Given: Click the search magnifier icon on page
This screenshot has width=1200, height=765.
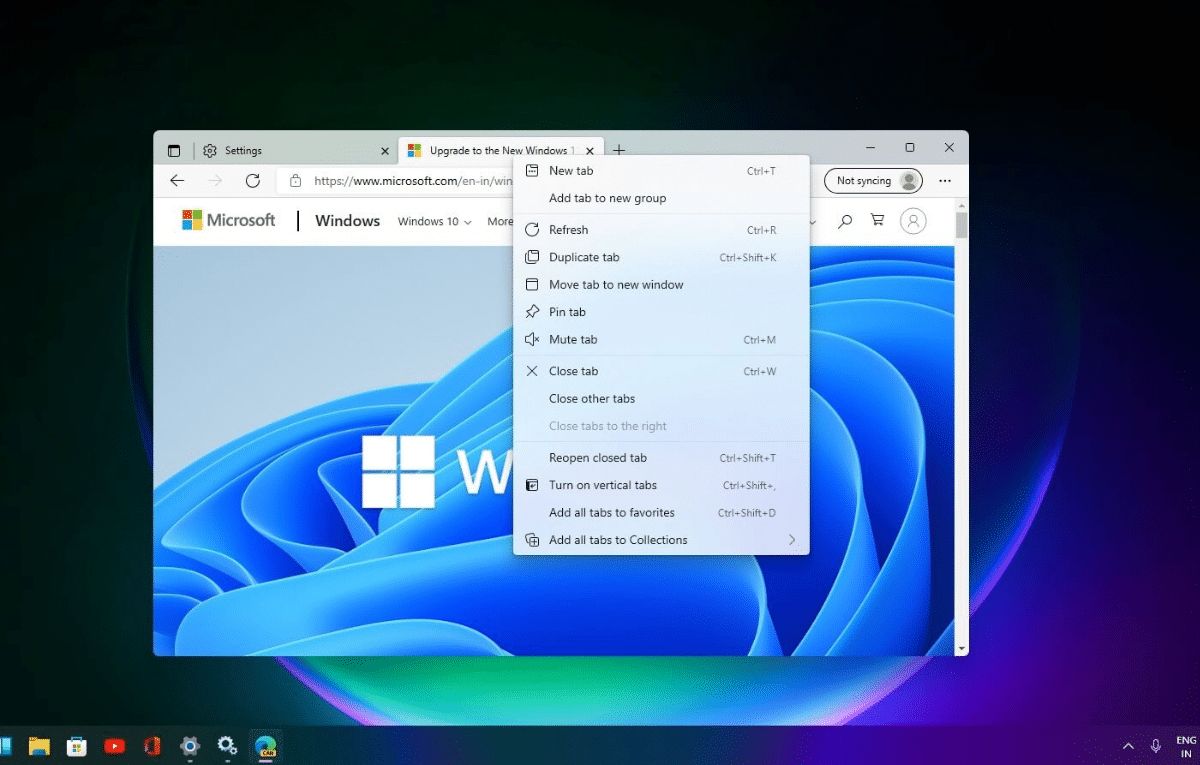Looking at the screenshot, I should pyautogui.click(x=845, y=221).
